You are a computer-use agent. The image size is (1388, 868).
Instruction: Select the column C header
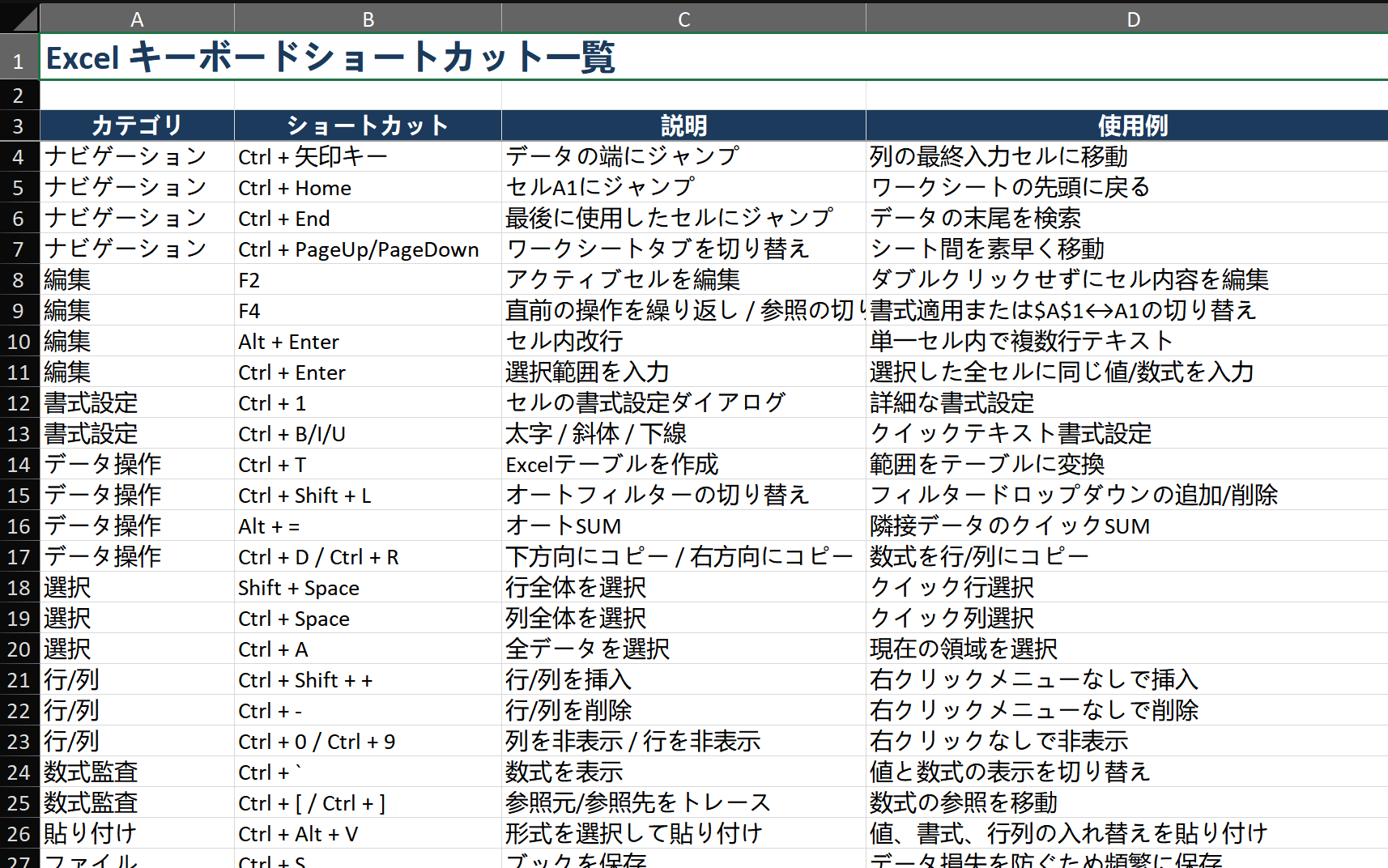(x=683, y=19)
